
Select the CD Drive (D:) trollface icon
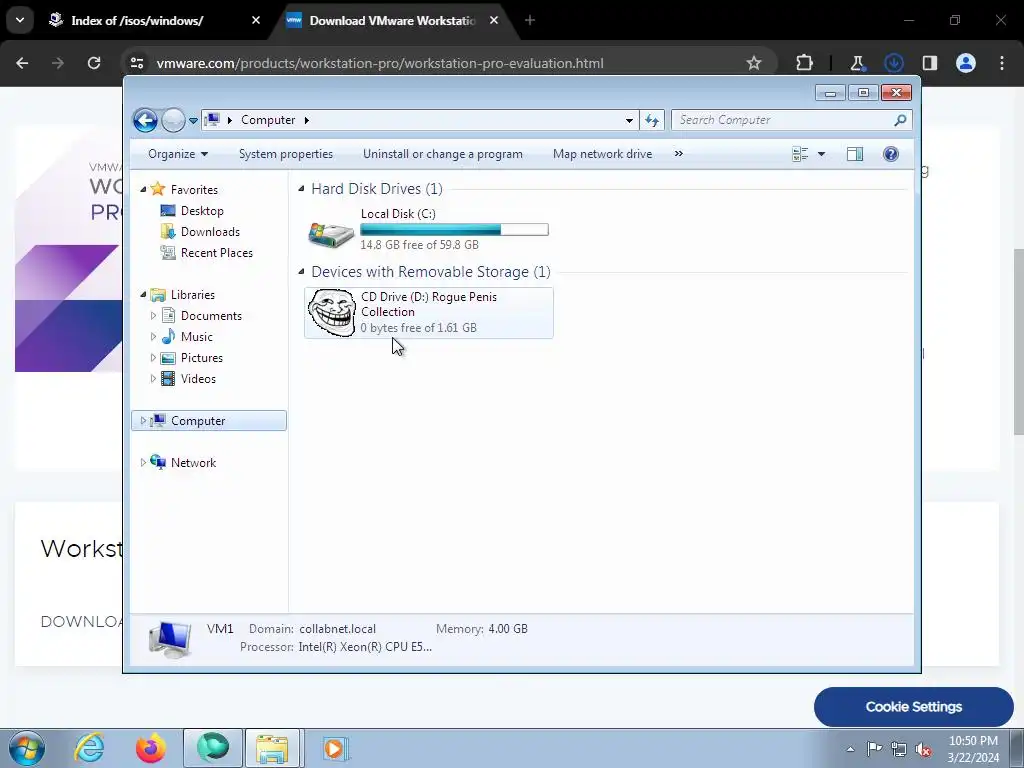332,313
